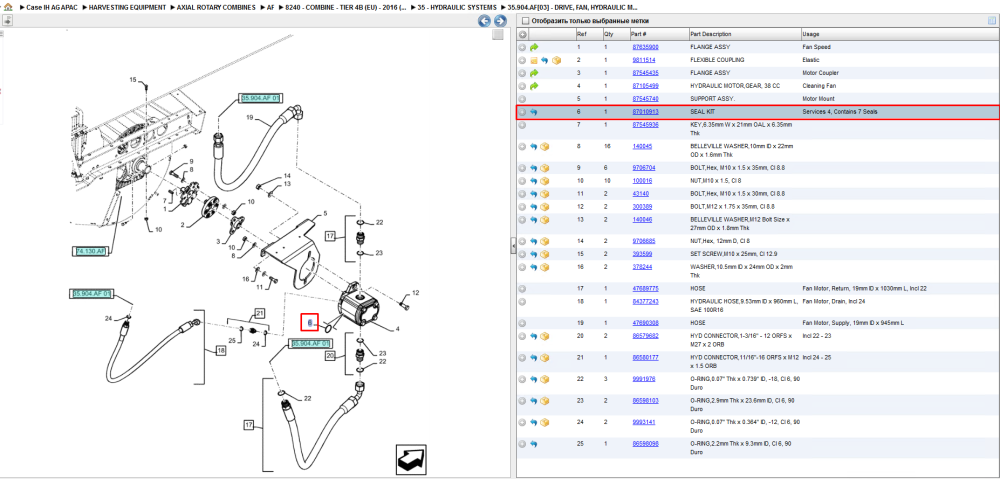Click green arrow icon for FLANGE ASSY 87545435
1000x479 pixels.
(x=534, y=73)
